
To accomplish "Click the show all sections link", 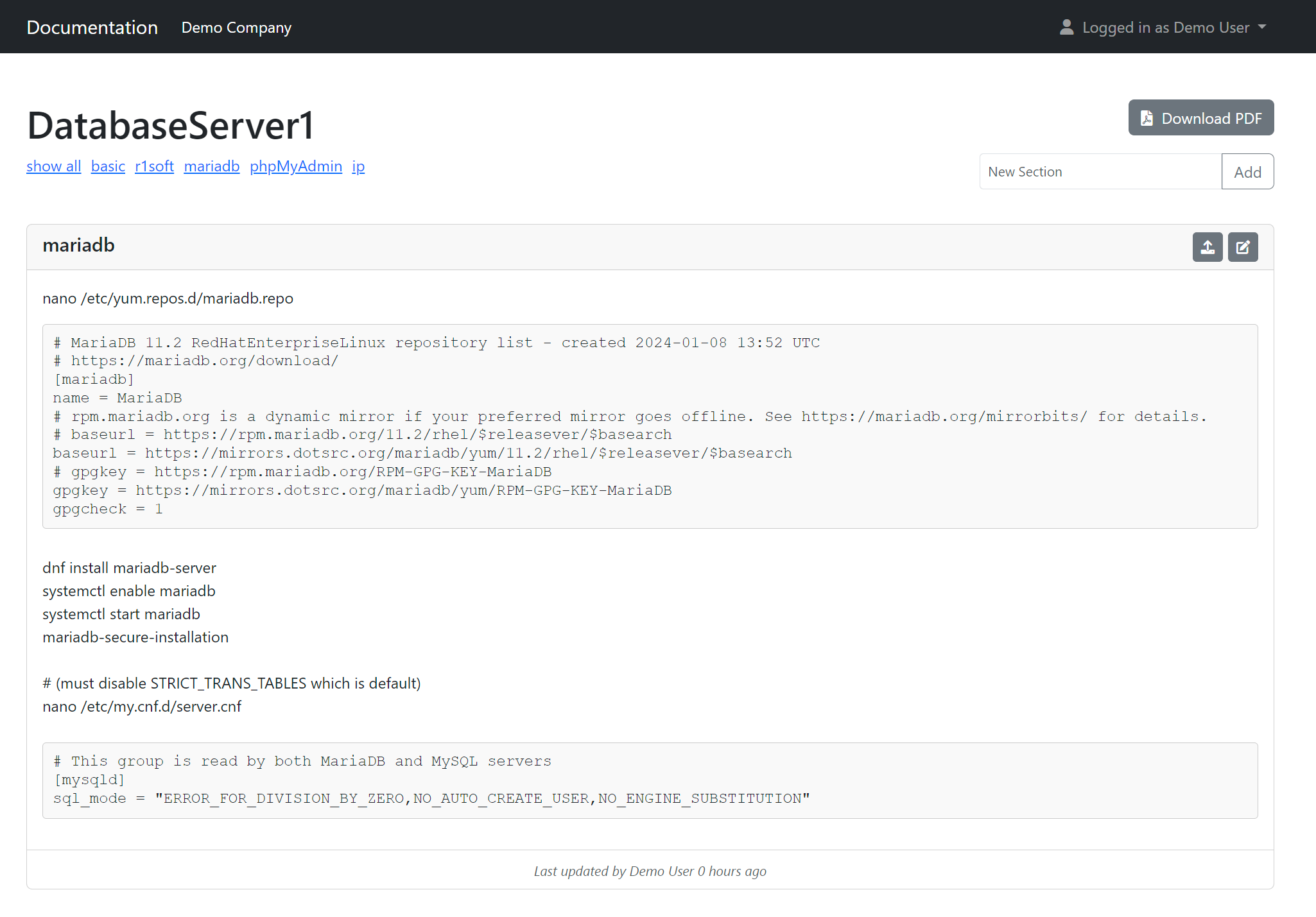I will 54,166.
